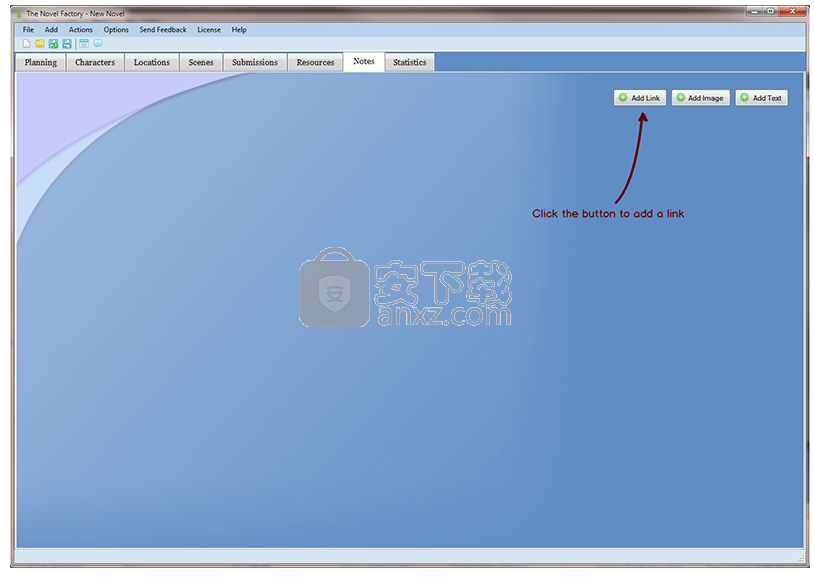Create a new novel with the blank page icon
The image size is (814, 577).
click(26, 44)
